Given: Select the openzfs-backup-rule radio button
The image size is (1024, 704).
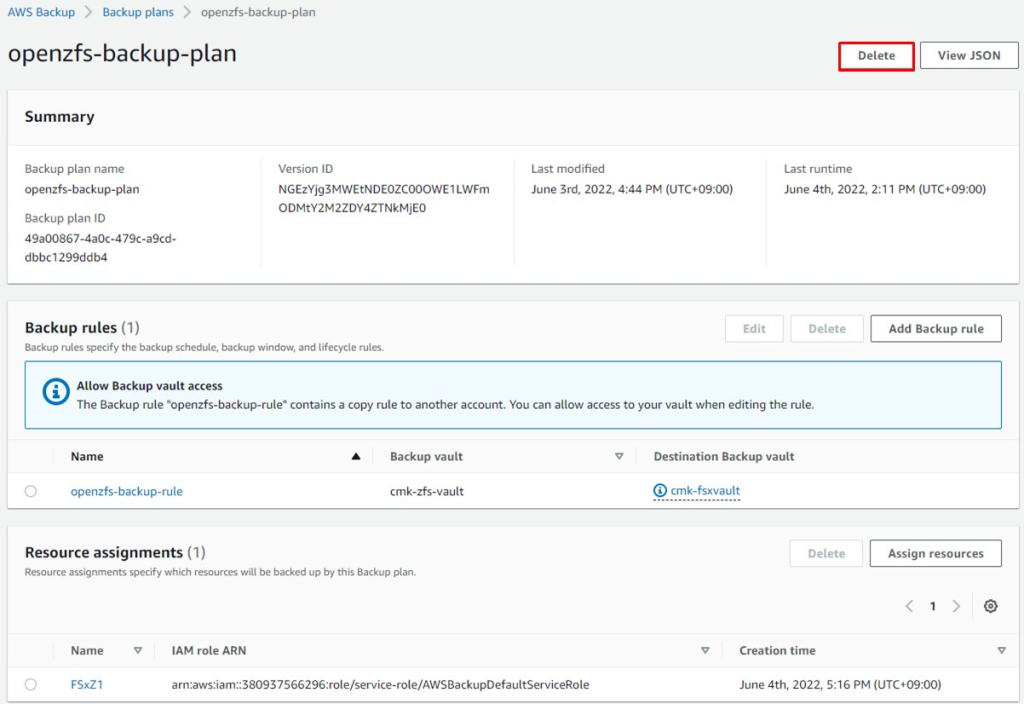Looking at the screenshot, I should click(31, 491).
